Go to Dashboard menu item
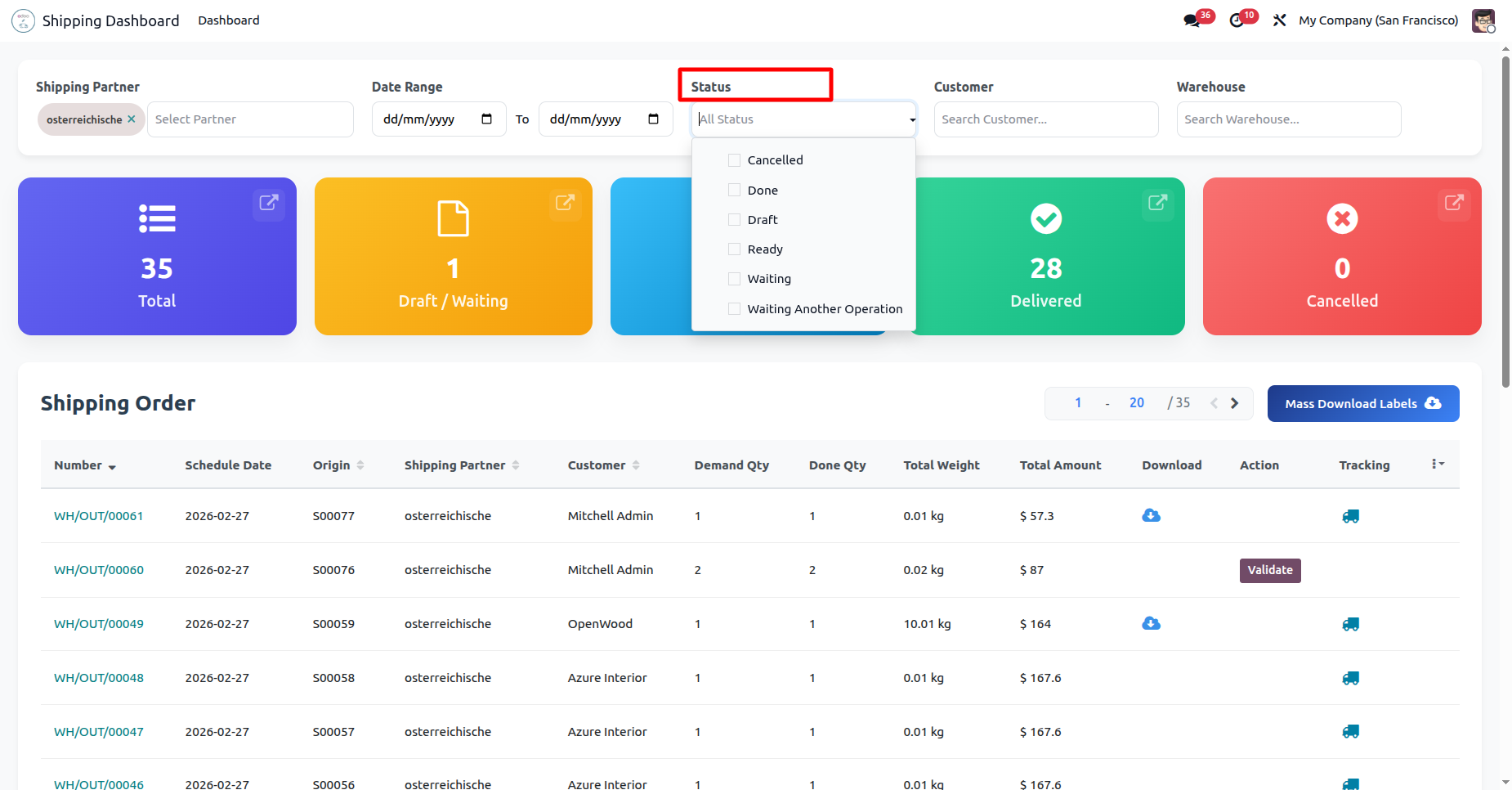This screenshot has width=1512, height=790. (x=229, y=20)
